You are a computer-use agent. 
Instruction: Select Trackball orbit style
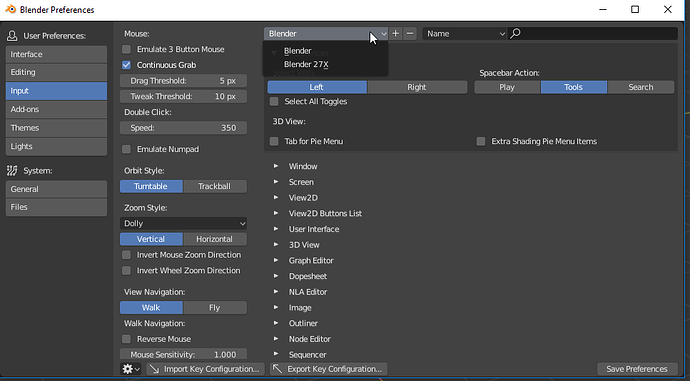pyautogui.click(x=215, y=186)
